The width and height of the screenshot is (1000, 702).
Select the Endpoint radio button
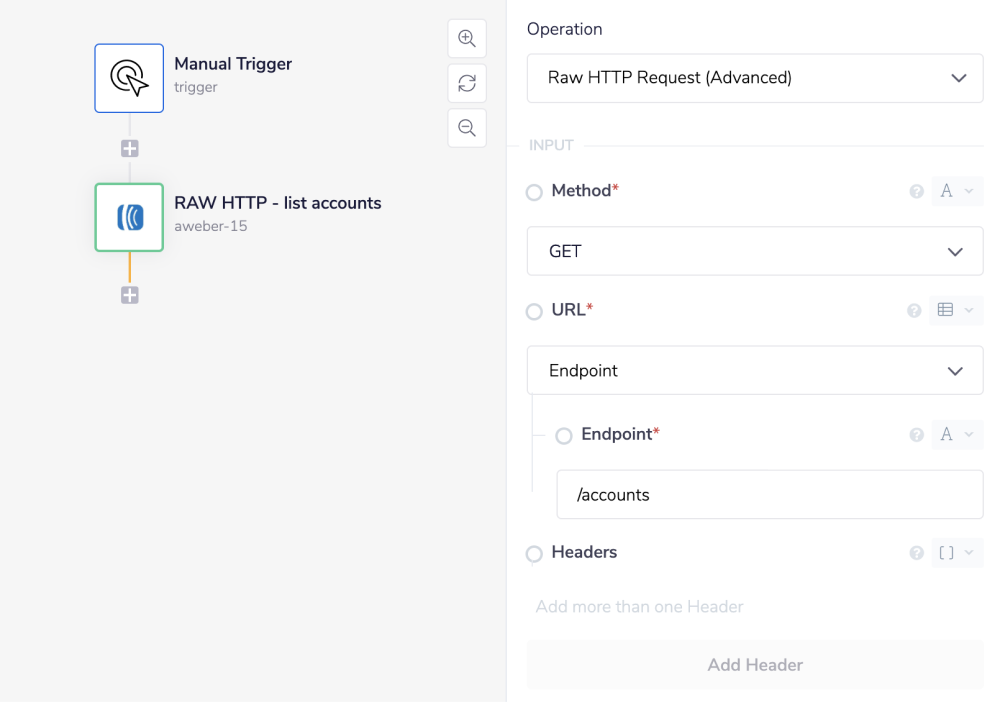564,436
